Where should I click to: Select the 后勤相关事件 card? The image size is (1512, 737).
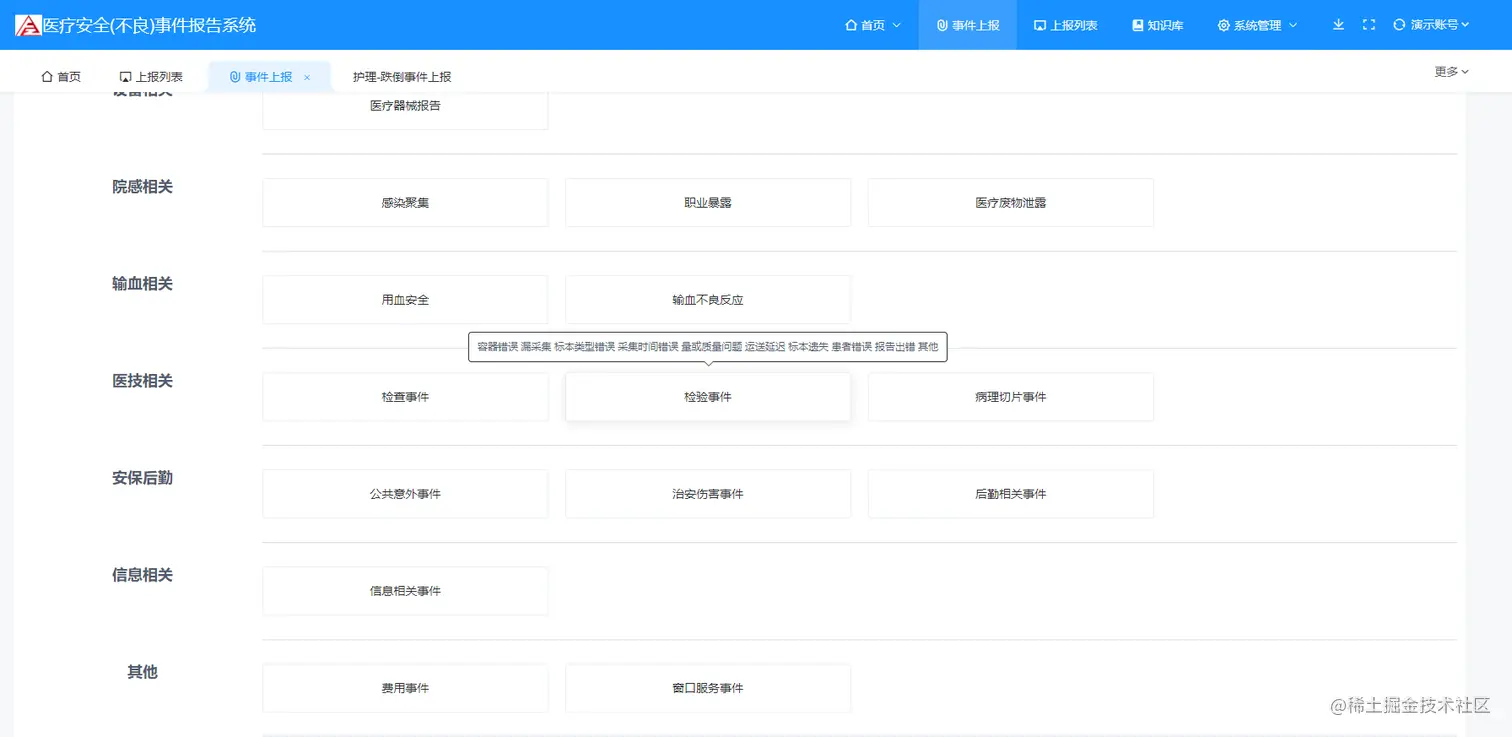click(1011, 494)
